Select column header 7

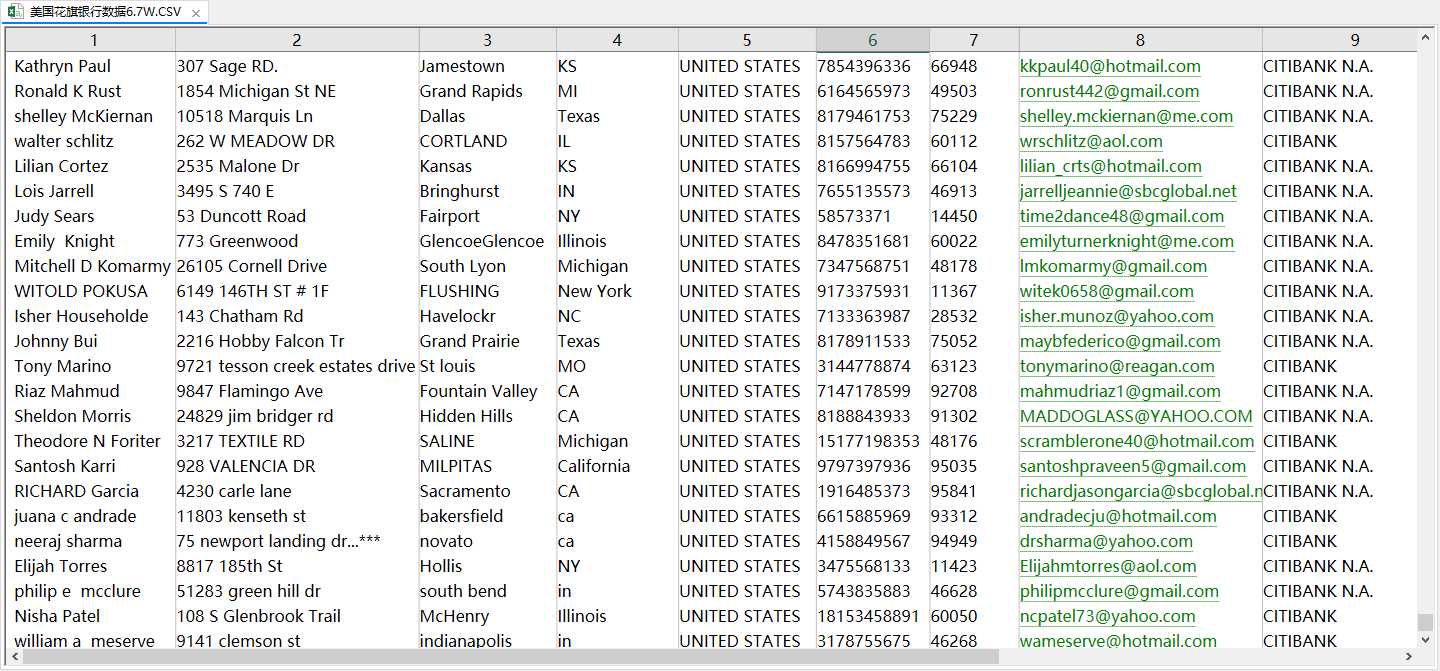974,40
